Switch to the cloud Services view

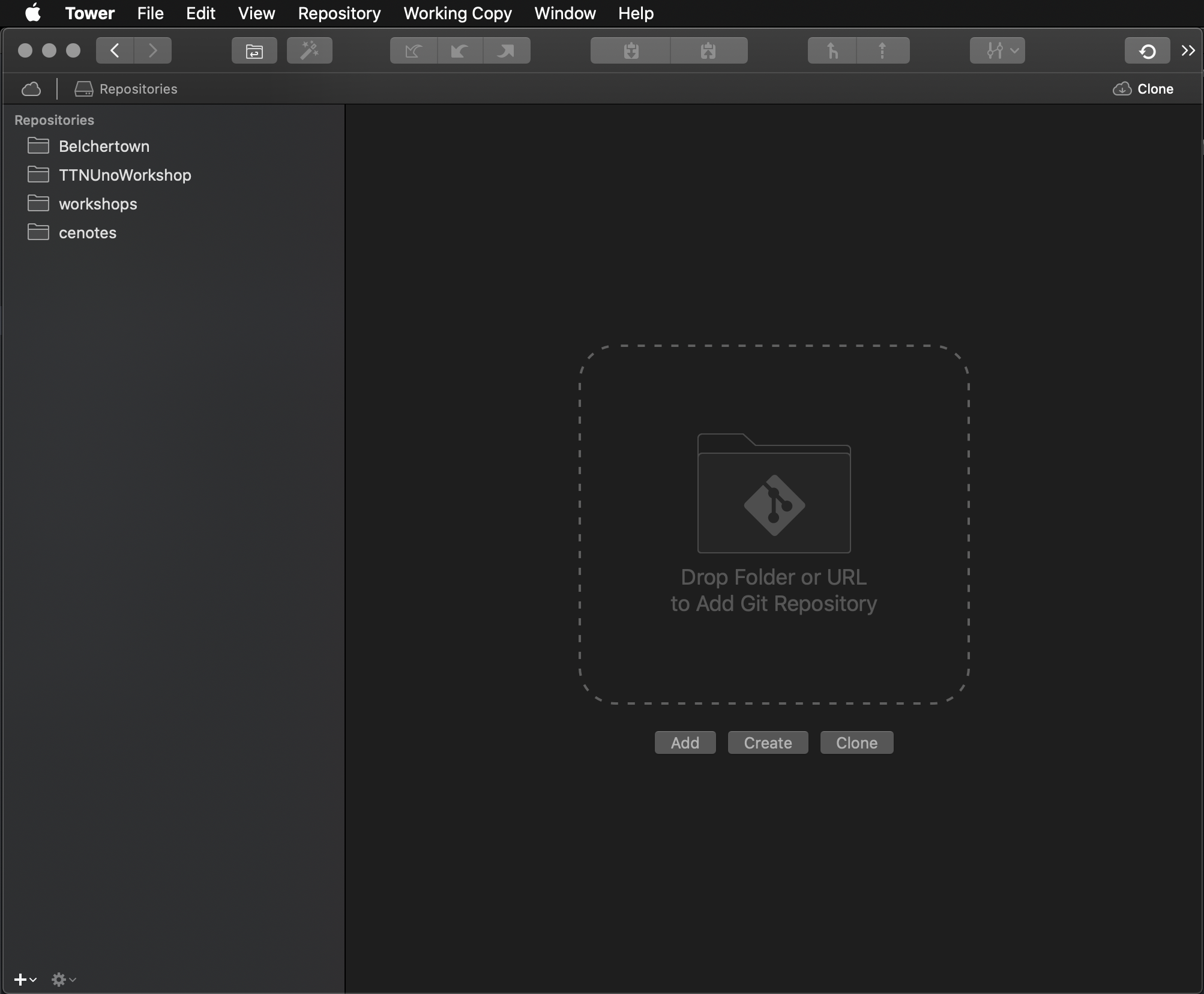pos(31,89)
